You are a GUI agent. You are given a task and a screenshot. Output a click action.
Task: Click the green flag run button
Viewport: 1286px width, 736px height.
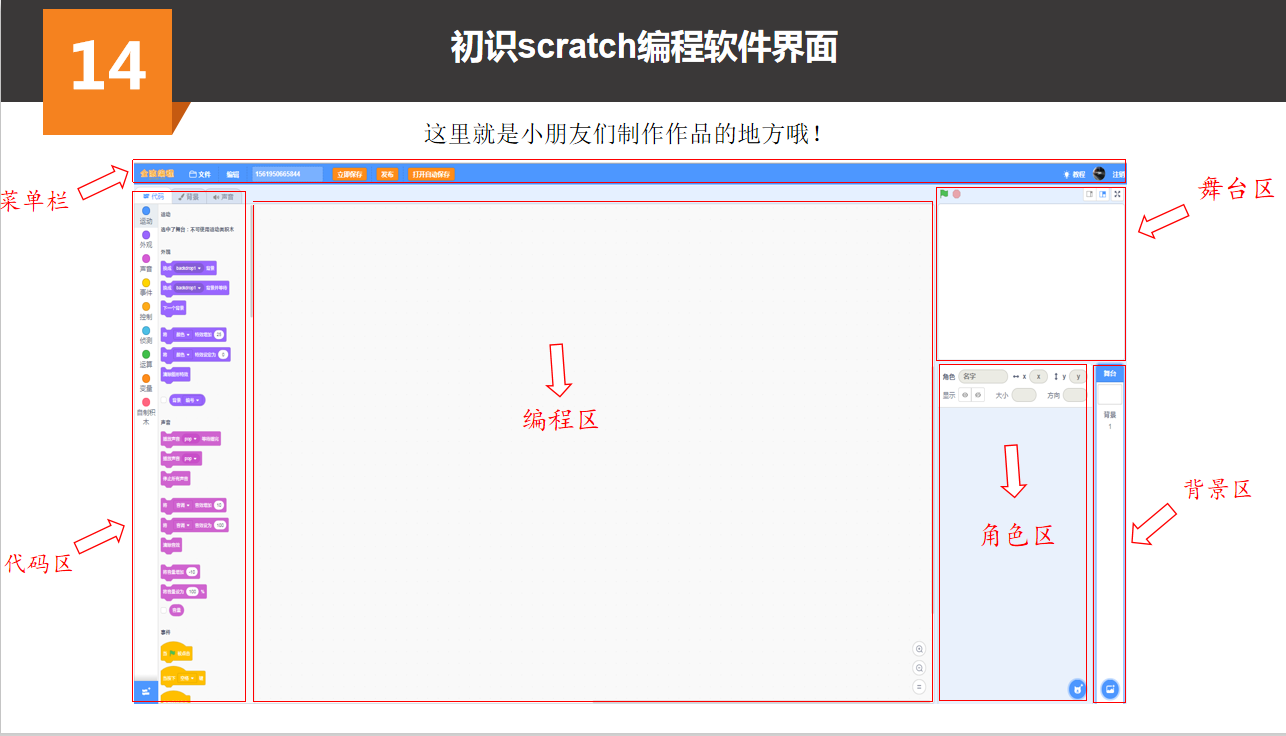pyautogui.click(x=944, y=194)
